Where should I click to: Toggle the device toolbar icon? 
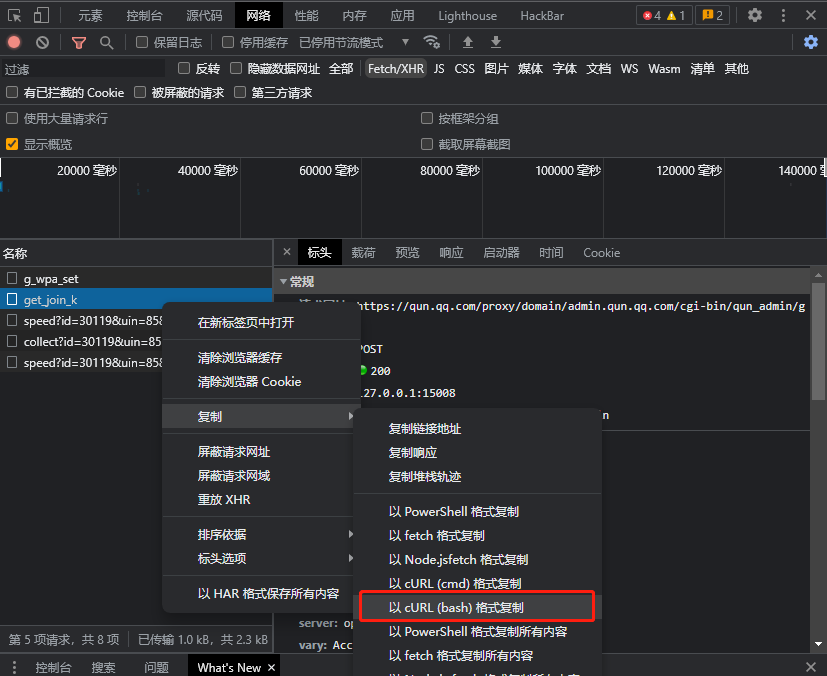click(x=41, y=15)
